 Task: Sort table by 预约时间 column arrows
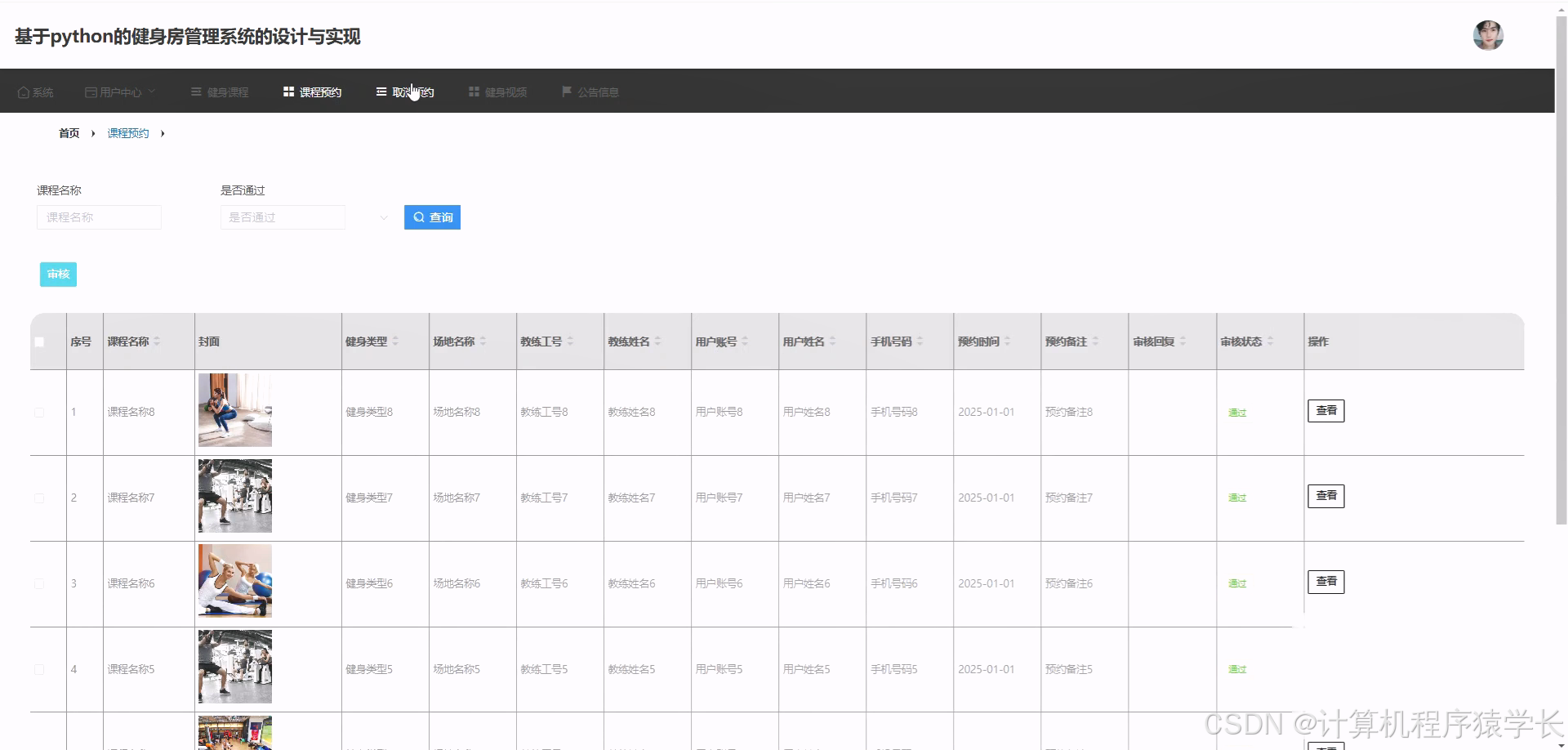coord(1007,342)
